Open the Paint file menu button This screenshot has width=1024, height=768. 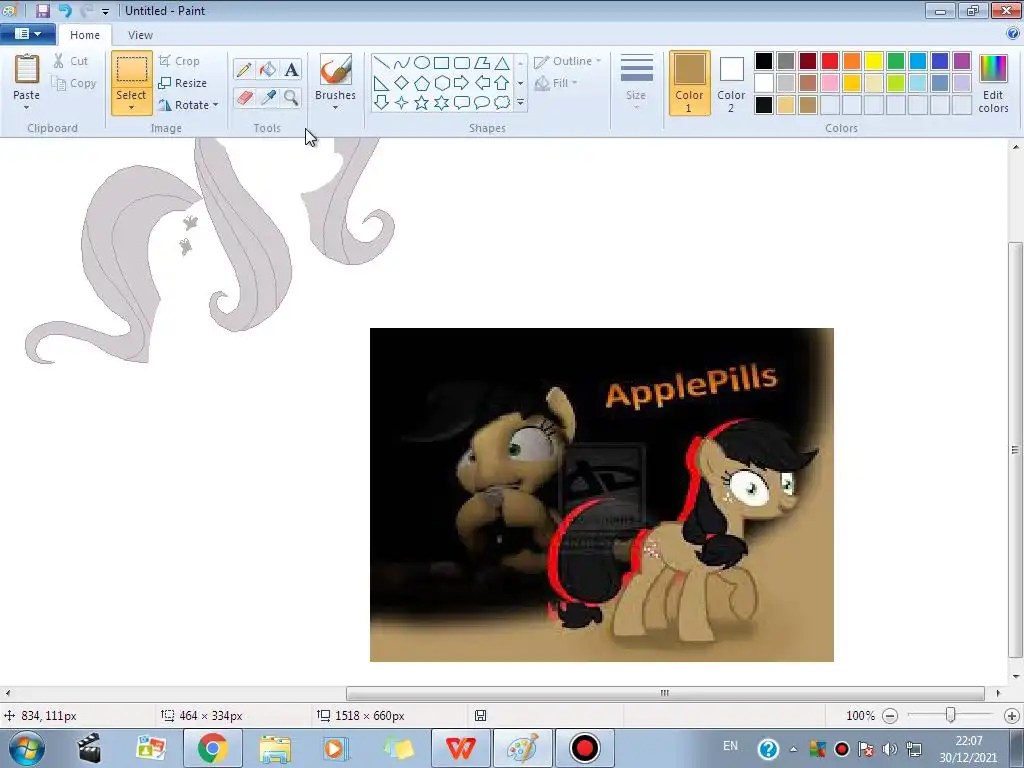coord(27,34)
